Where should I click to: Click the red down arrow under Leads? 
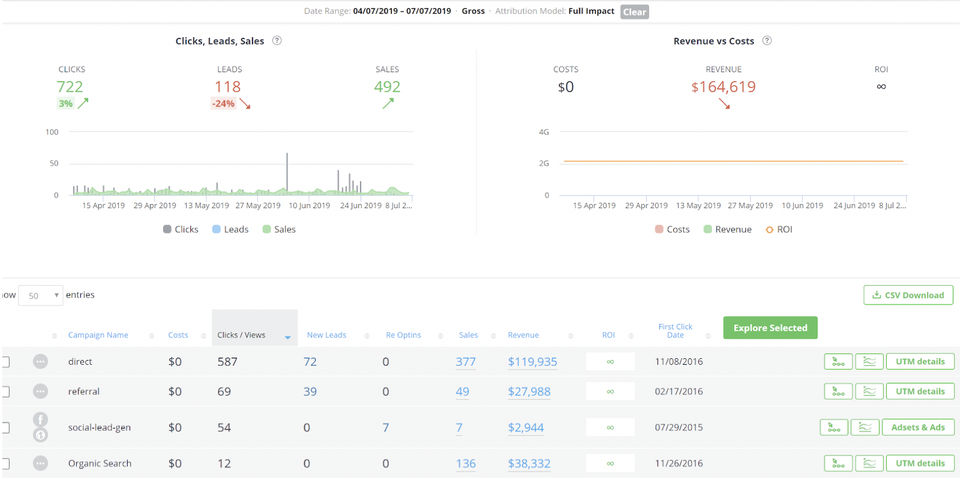(x=245, y=104)
